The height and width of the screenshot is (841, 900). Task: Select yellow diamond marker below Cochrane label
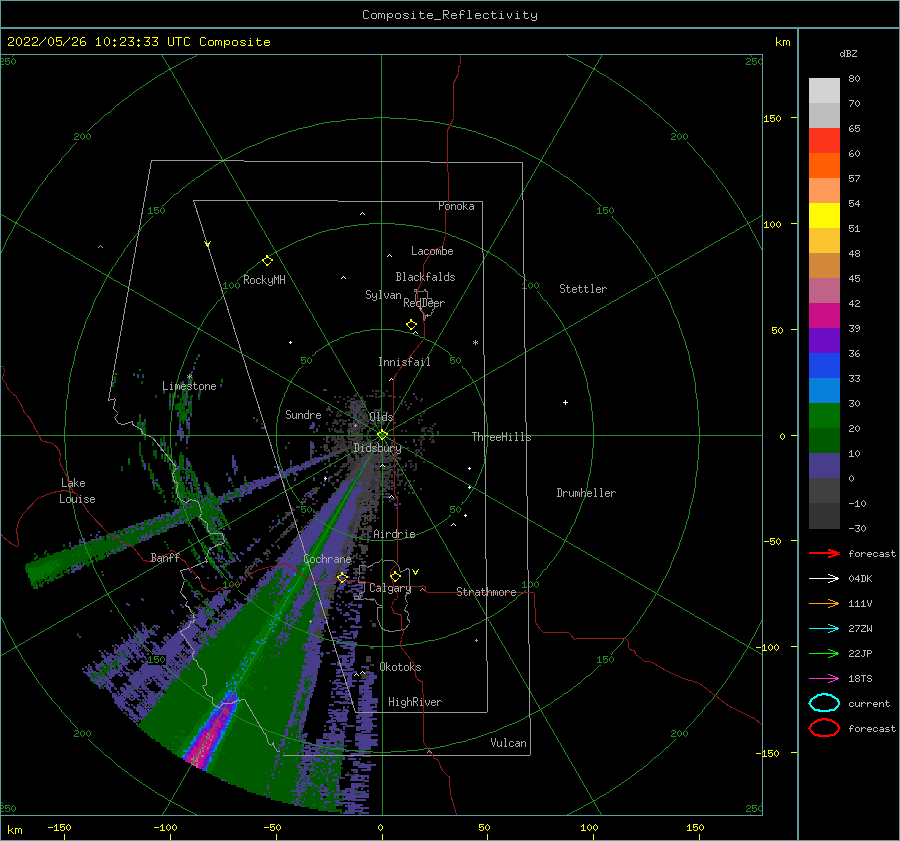[x=342, y=577]
